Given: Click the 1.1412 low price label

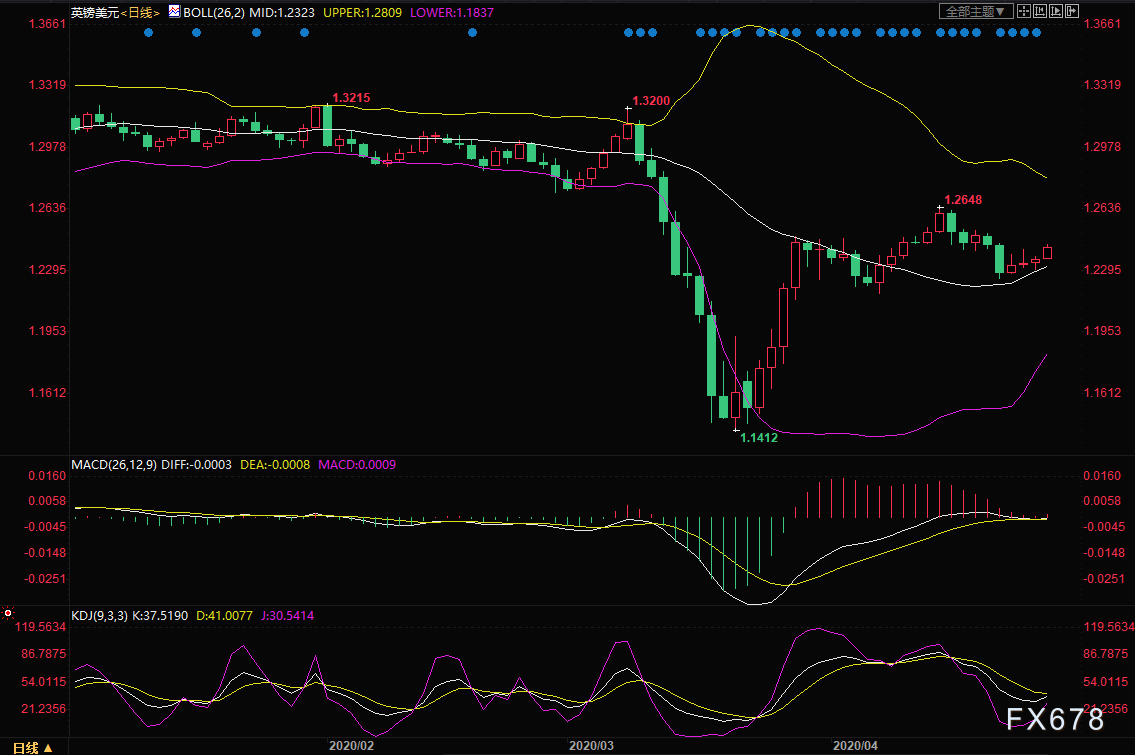Looking at the screenshot, I should 759,437.
